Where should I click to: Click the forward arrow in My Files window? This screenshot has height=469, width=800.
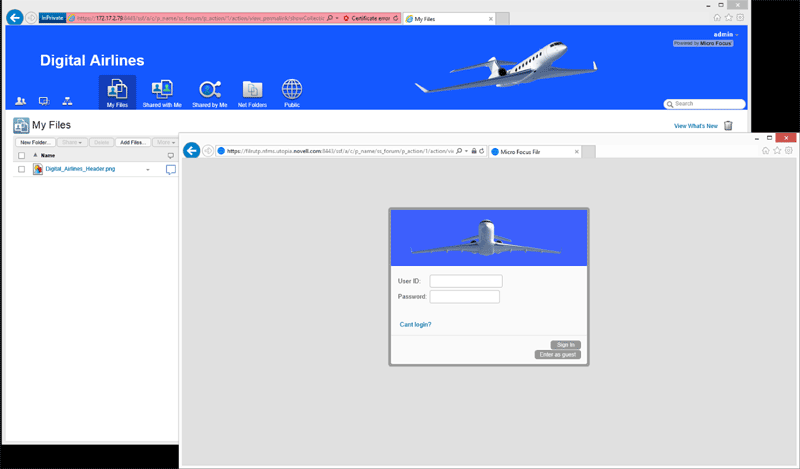coord(31,18)
